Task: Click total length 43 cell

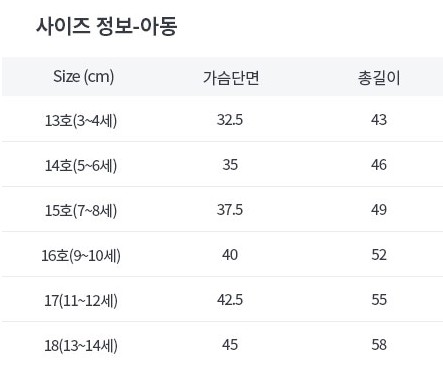Action: click(379, 120)
